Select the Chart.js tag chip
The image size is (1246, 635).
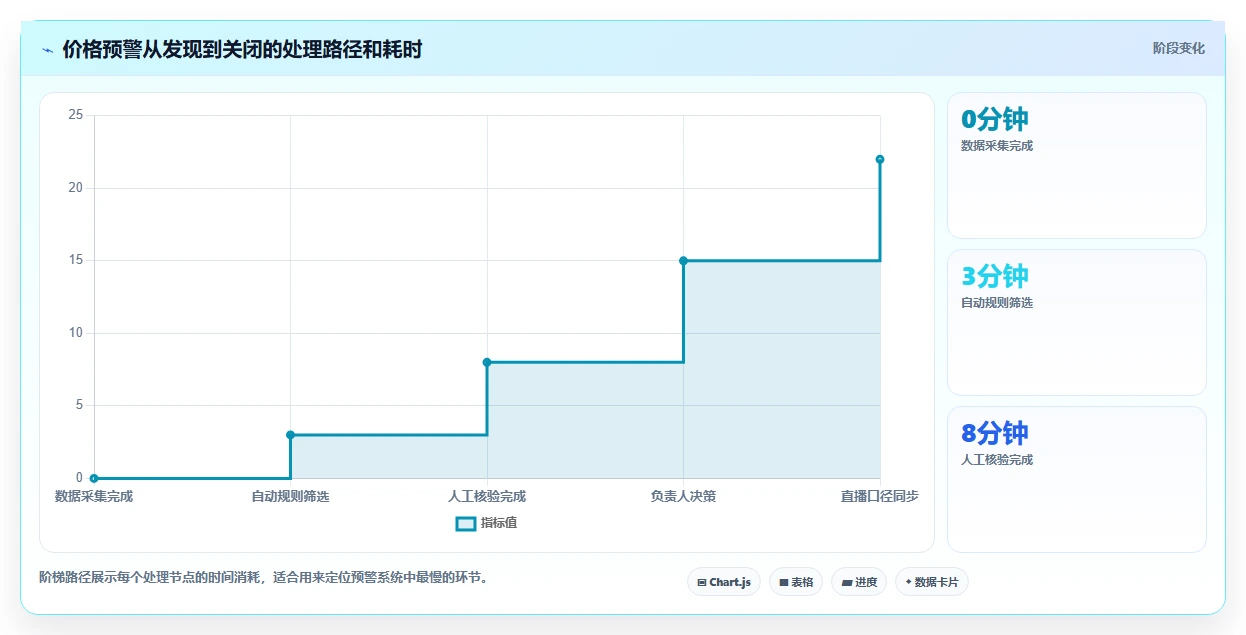point(724,582)
